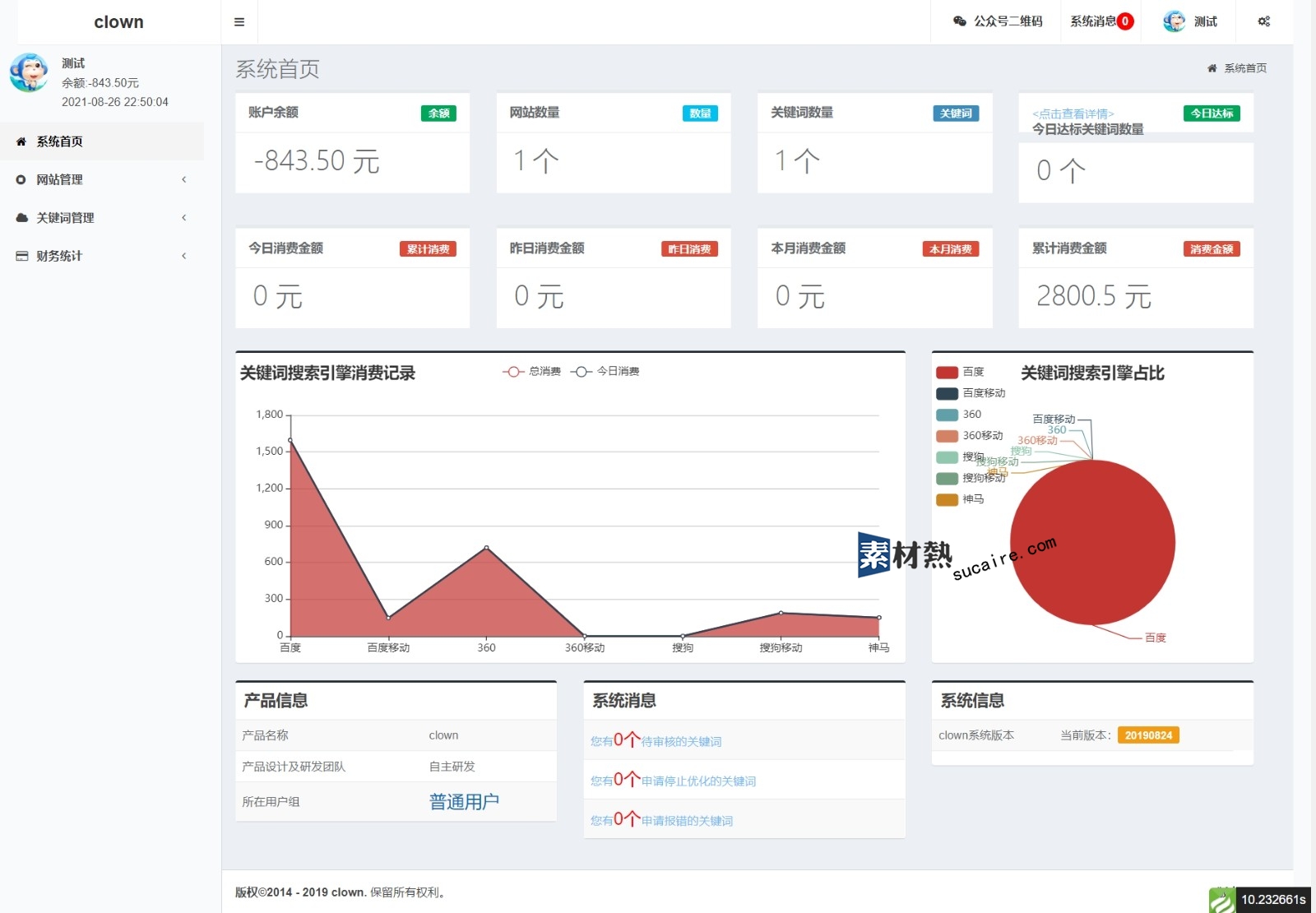Screen dimensions: 1316x913
Task: Click the cloud icon for 关键词管理
Action: 21,218
